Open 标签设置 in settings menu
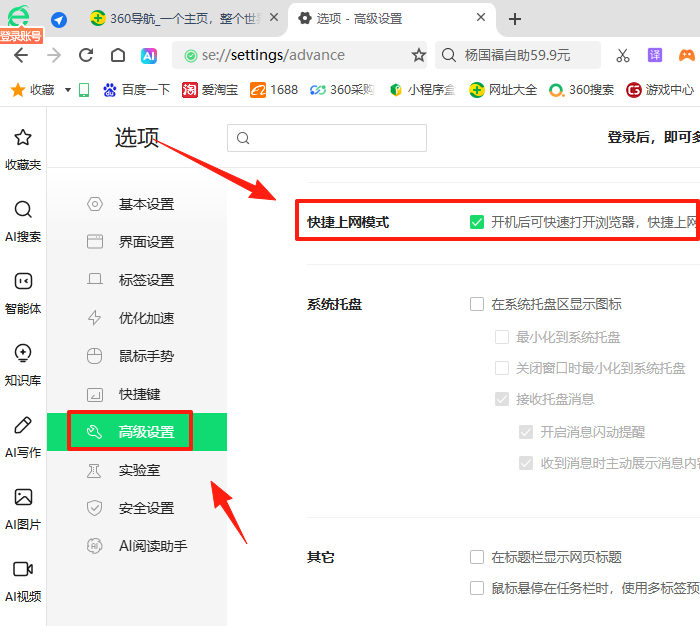The height and width of the screenshot is (626, 700). 137,280
